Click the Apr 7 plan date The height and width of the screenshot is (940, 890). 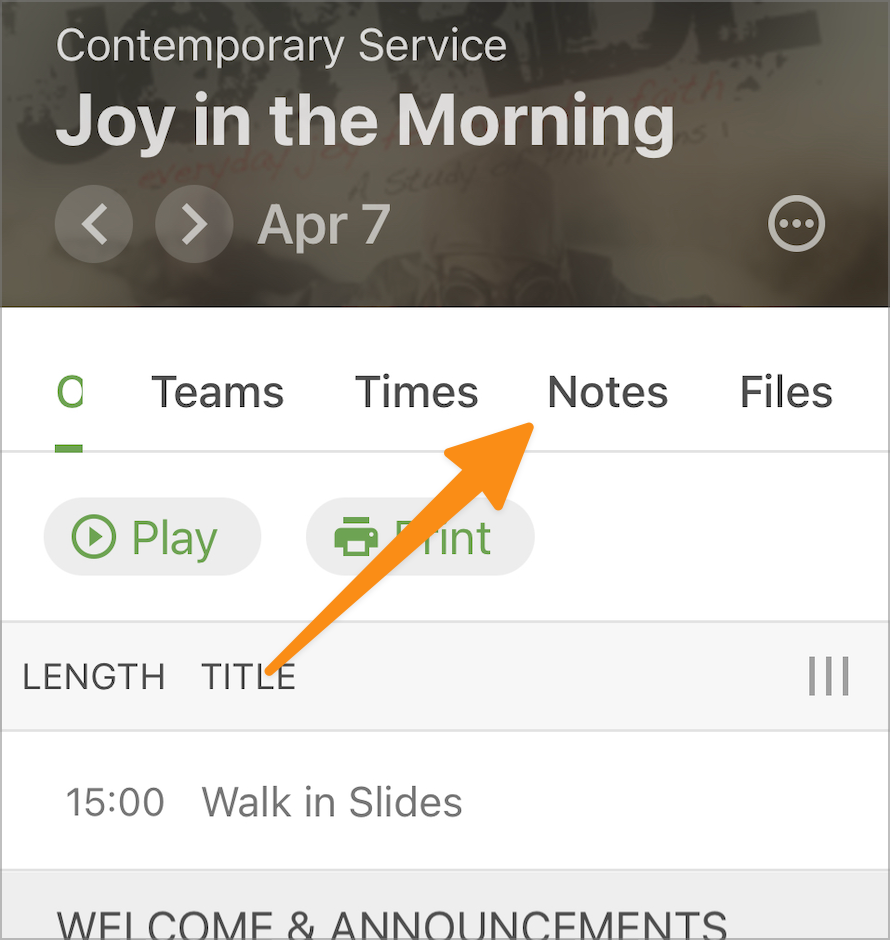click(x=324, y=225)
